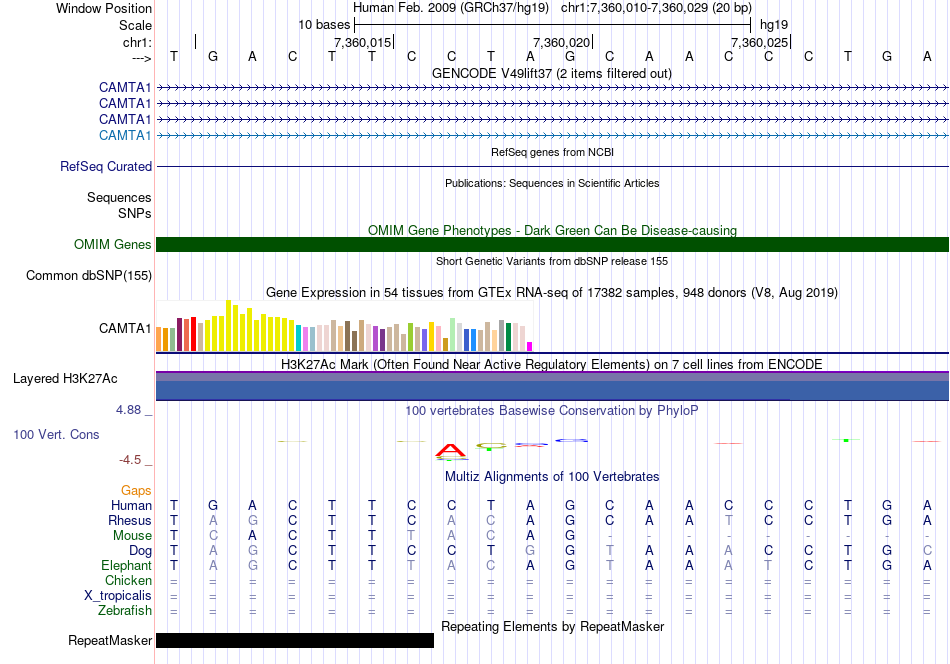Image resolution: width=950 pixels, height=664 pixels.
Task: Click the RefSeq genes from NCBI title
Action: pos(552,152)
